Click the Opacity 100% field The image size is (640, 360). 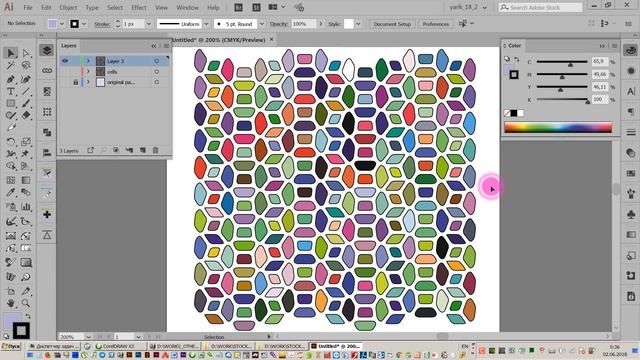pyautogui.click(x=303, y=24)
